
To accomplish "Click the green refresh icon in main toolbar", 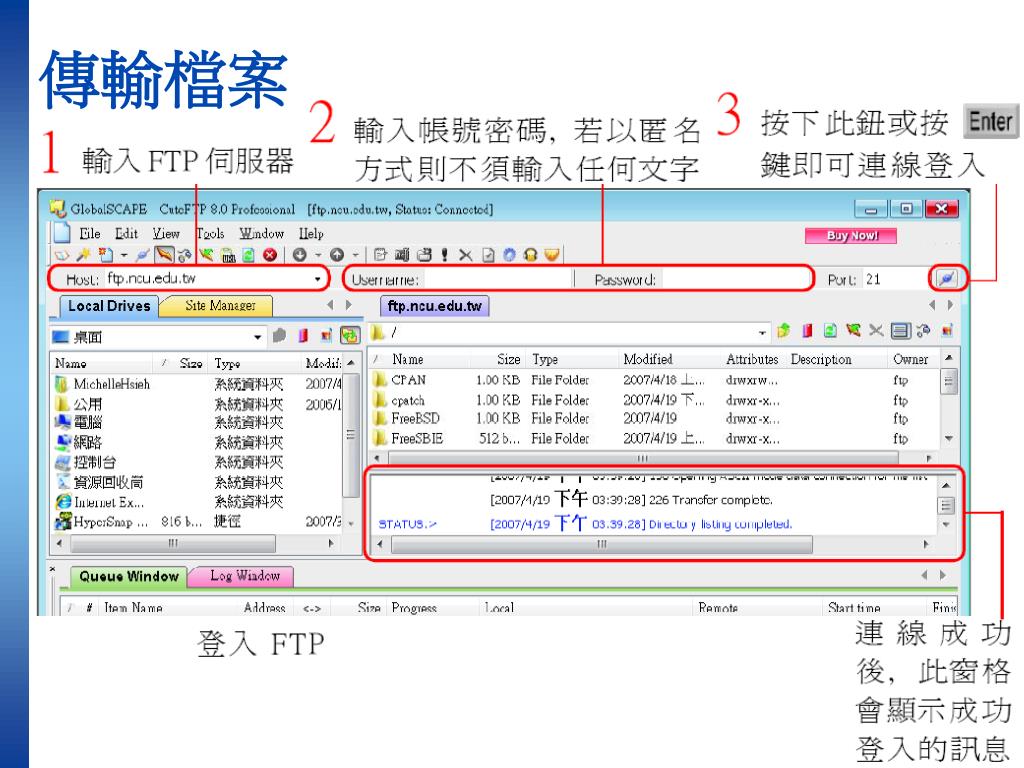I will [x=248, y=255].
